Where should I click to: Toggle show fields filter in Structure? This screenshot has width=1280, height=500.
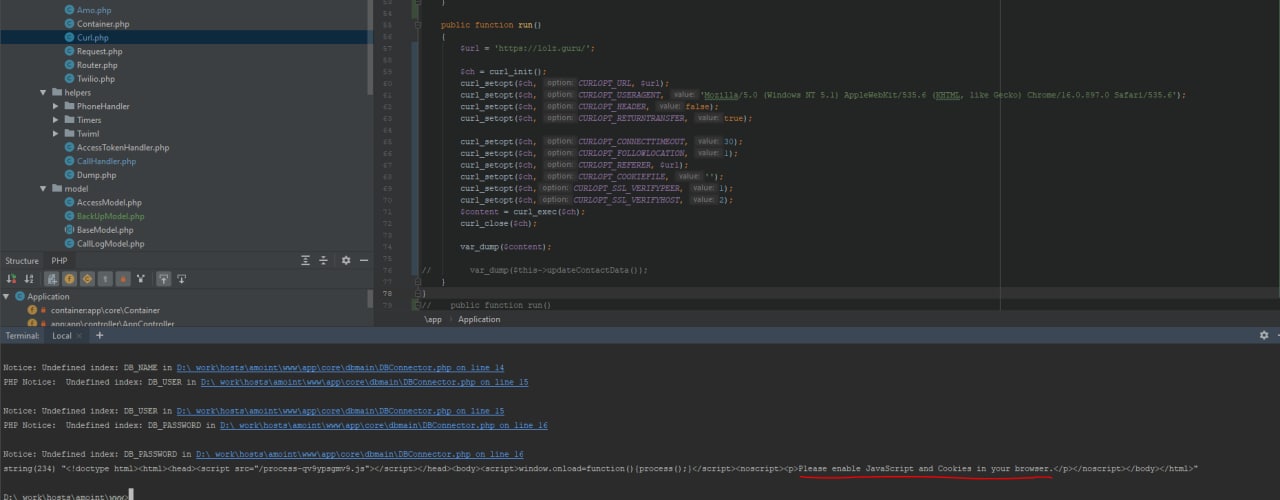(70, 279)
